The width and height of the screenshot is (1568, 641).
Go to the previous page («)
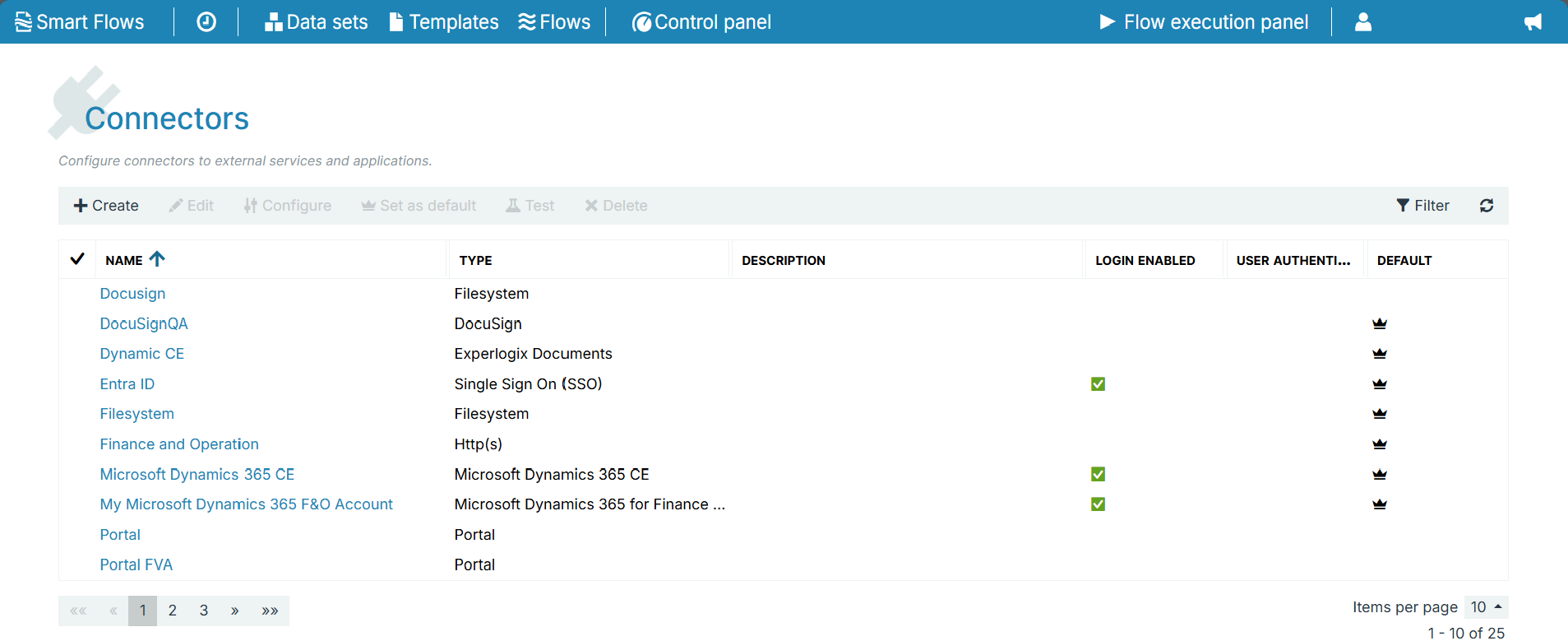point(113,611)
